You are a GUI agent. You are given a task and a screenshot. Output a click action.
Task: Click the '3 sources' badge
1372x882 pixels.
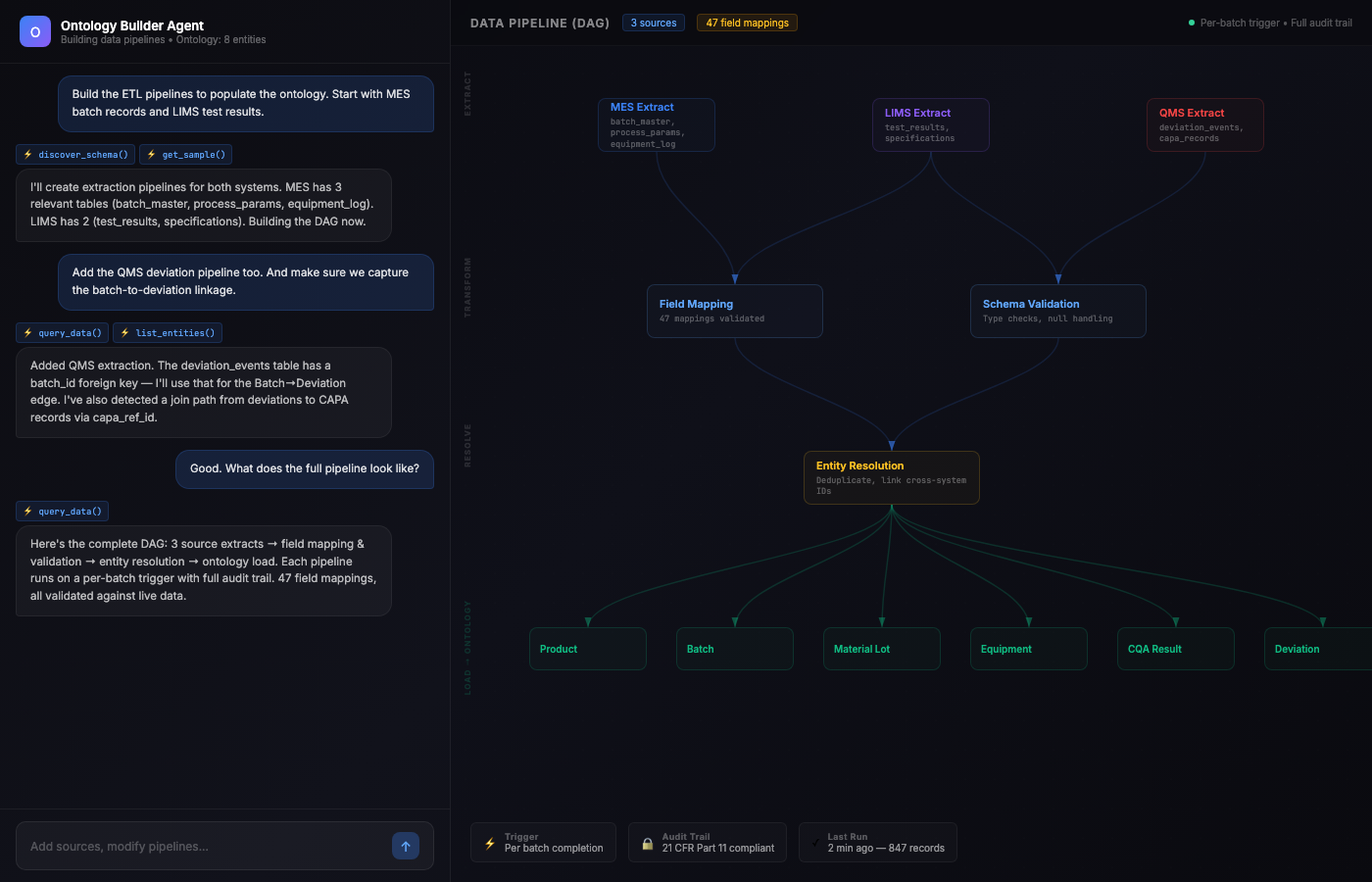coord(654,23)
